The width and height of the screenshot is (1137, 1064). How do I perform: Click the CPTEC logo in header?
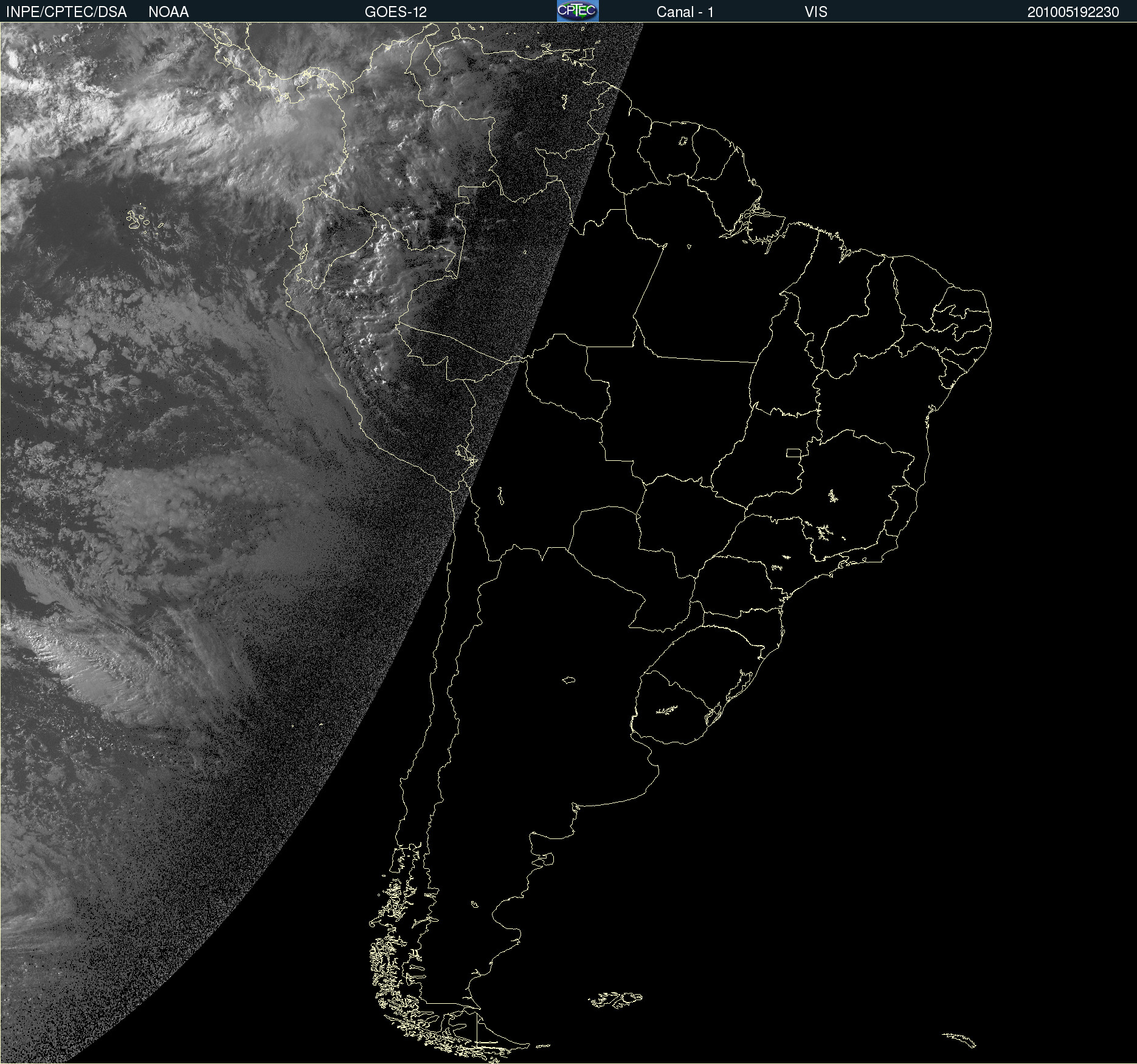pos(578,11)
